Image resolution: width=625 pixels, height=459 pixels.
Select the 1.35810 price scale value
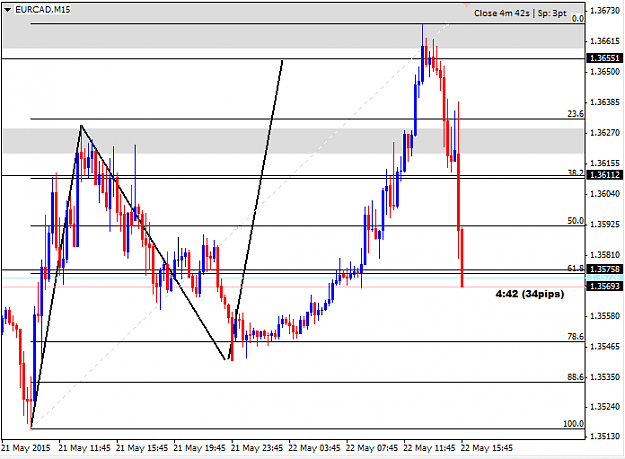point(605,255)
